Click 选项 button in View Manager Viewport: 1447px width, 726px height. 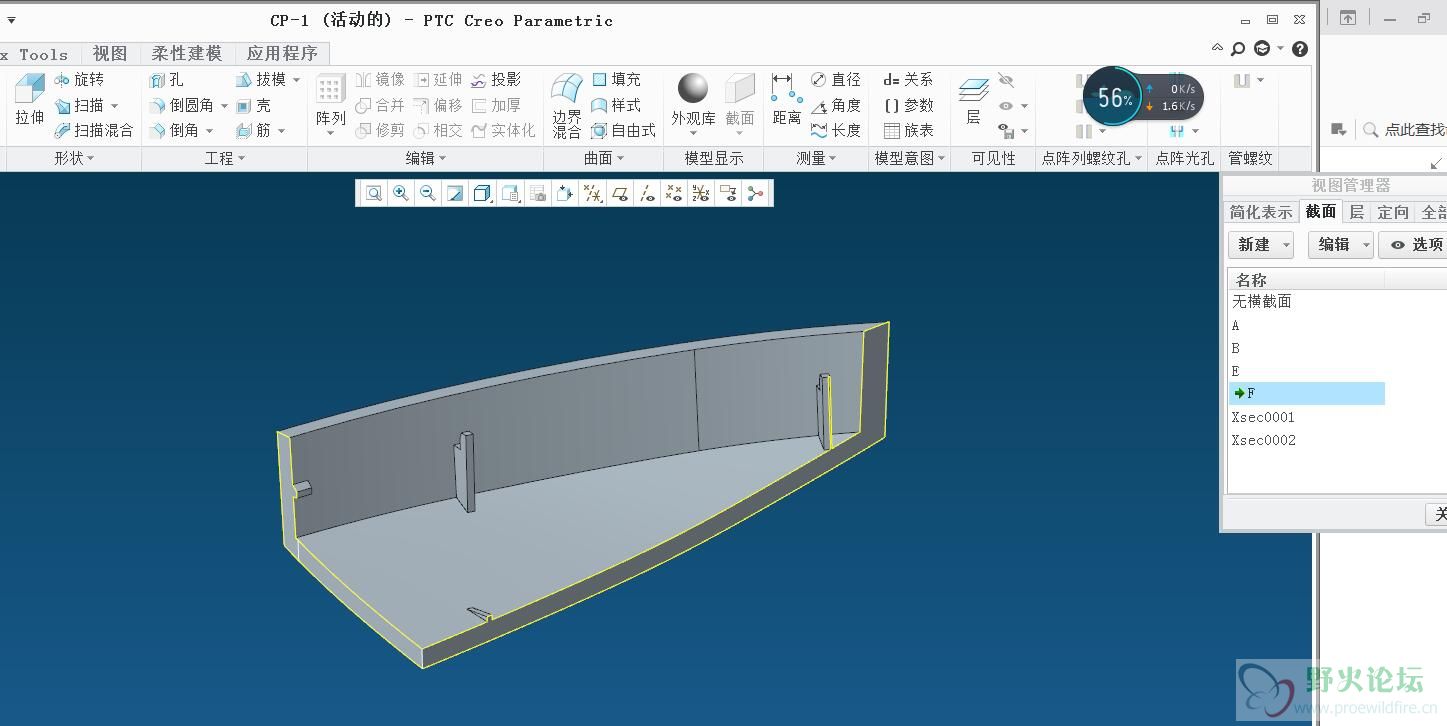coord(1413,244)
